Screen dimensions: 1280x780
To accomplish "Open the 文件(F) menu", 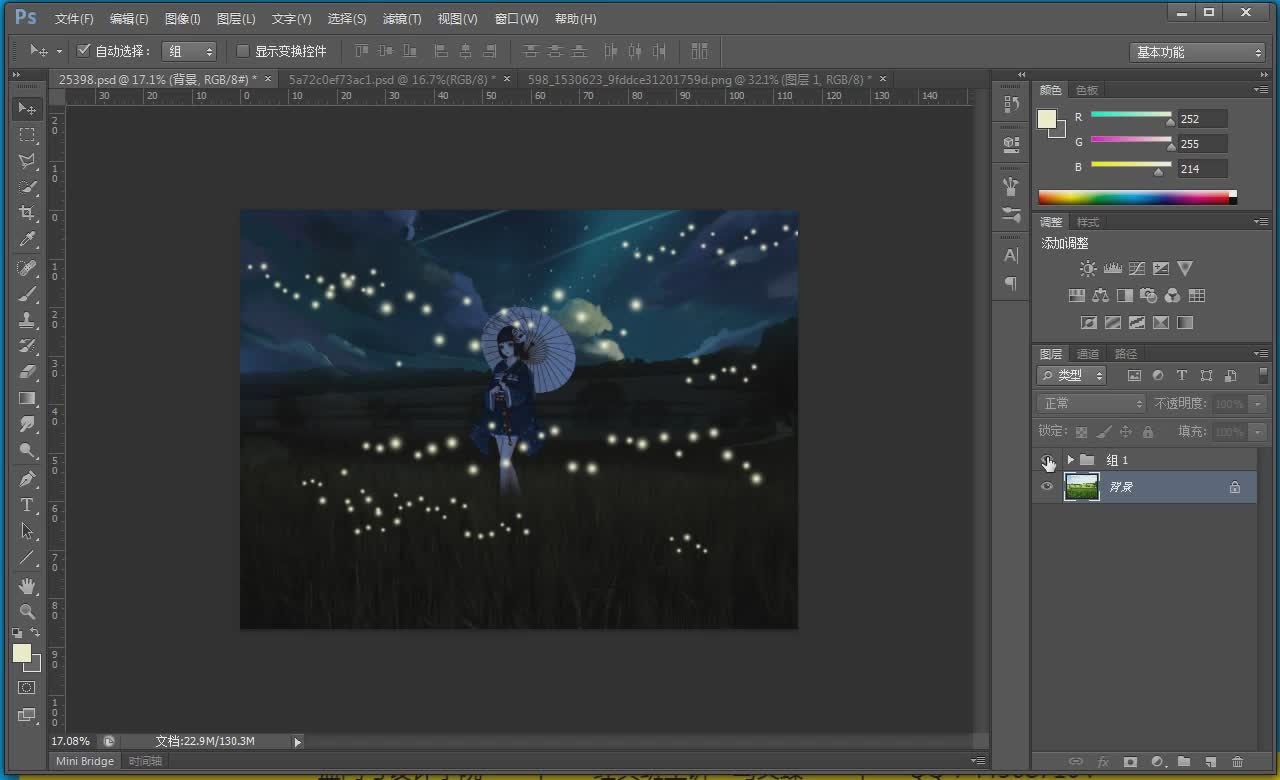I will point(74,19).
